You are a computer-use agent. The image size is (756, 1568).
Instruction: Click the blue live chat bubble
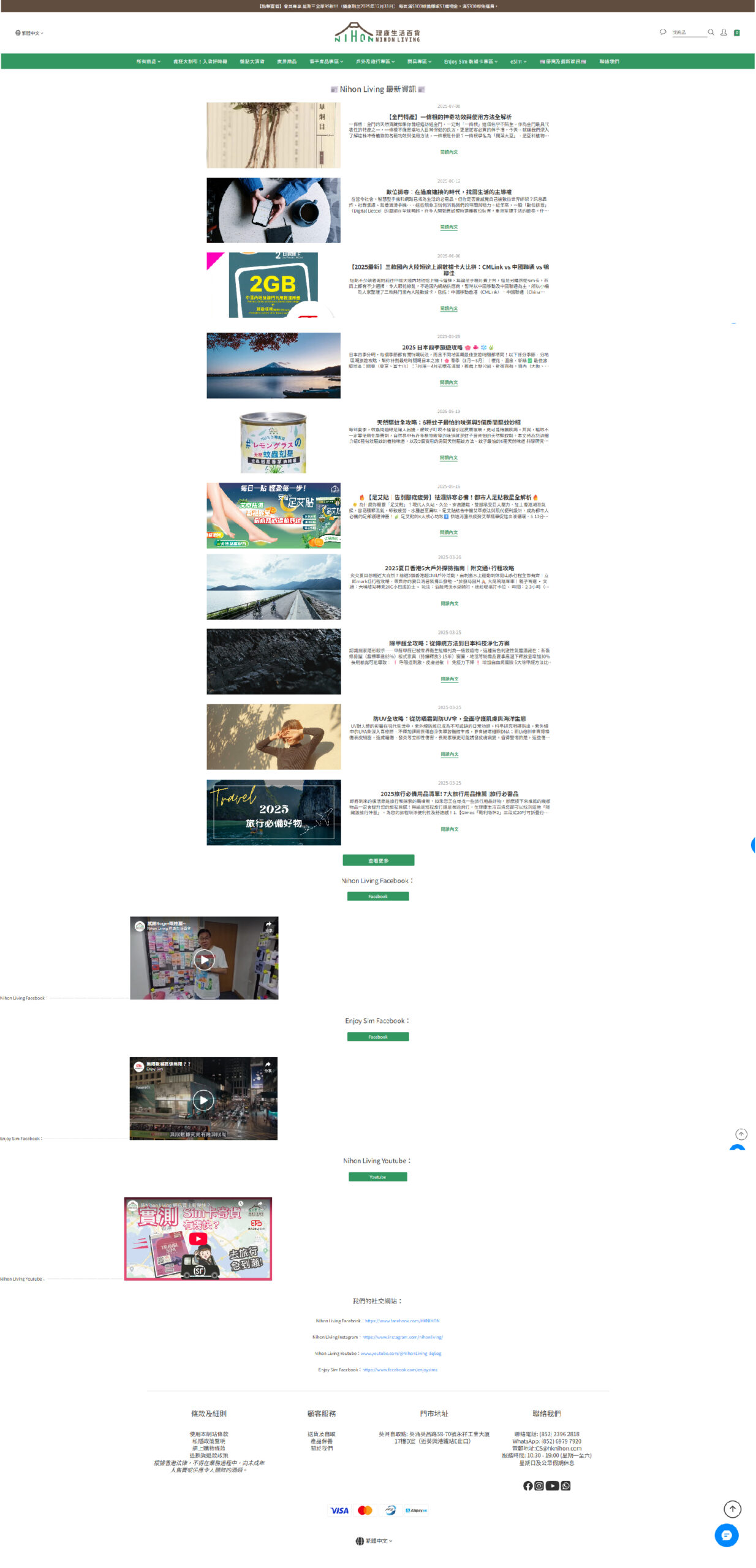pyautogui.click(x=726, y=1534)
